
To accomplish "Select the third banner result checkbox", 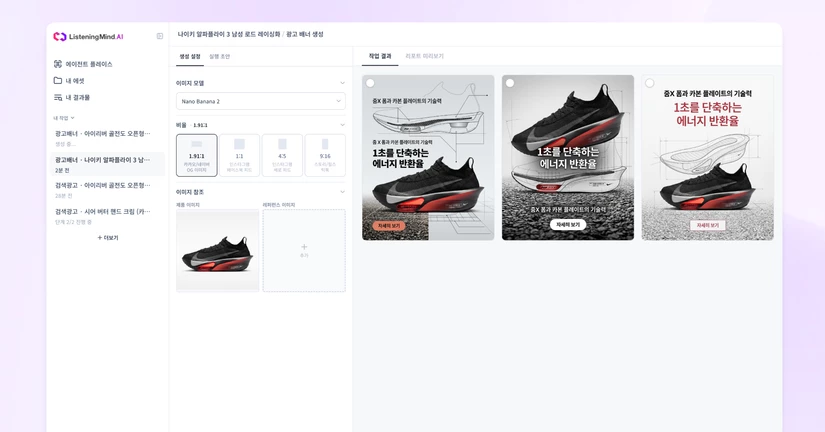I will tap(650, 83).
